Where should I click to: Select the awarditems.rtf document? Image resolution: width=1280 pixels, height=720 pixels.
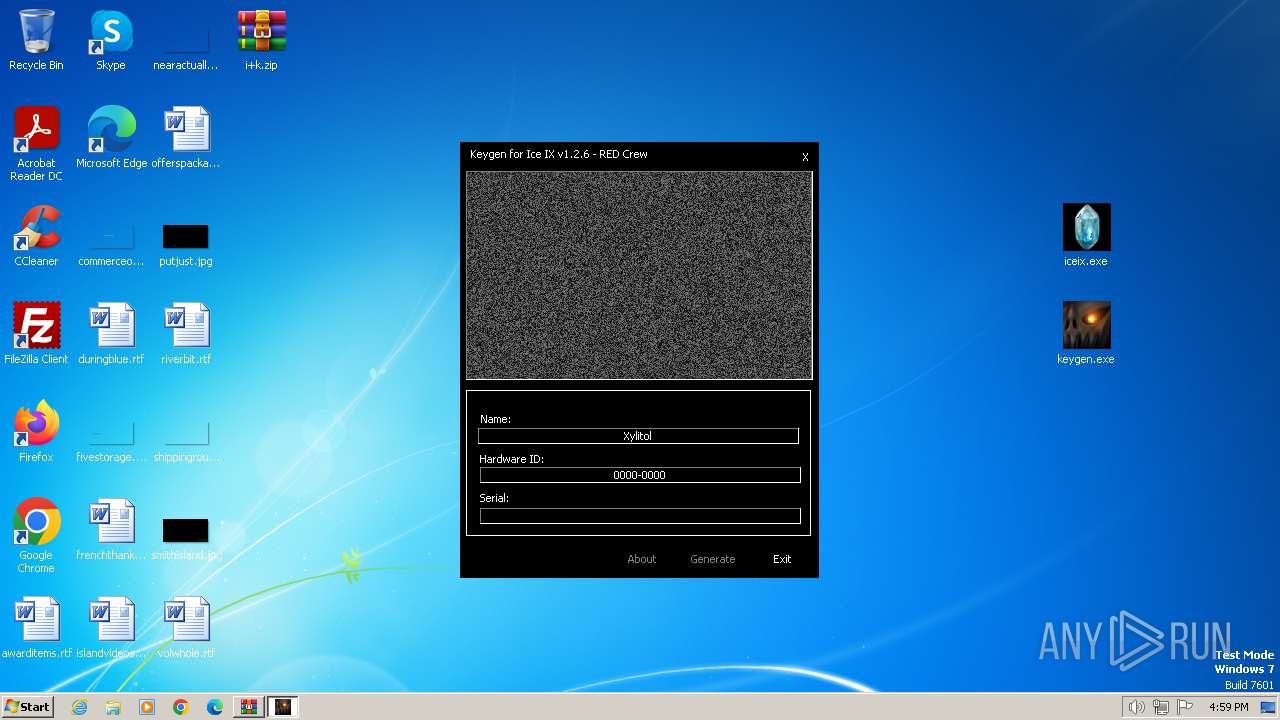tap(37, 628)
